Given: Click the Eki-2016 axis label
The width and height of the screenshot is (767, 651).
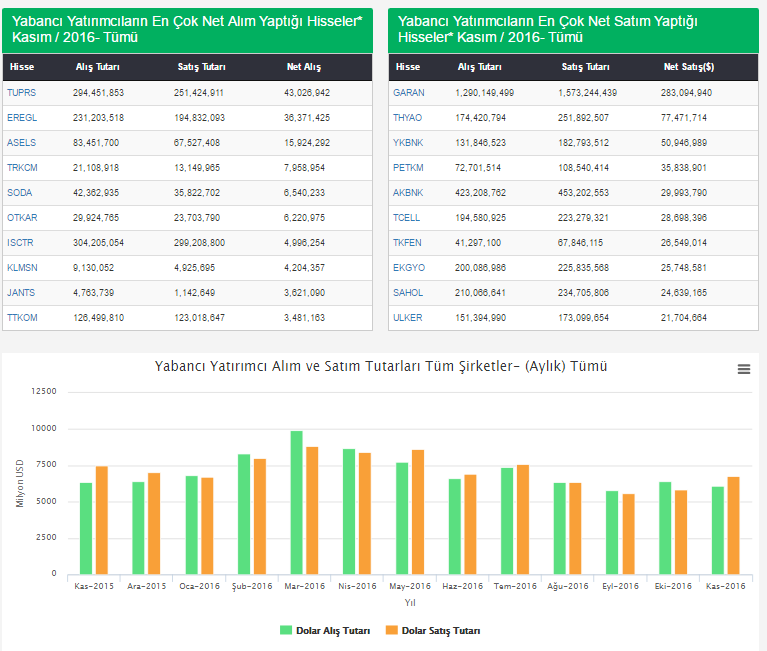Looking at the screenshot, I should point(673,586).
